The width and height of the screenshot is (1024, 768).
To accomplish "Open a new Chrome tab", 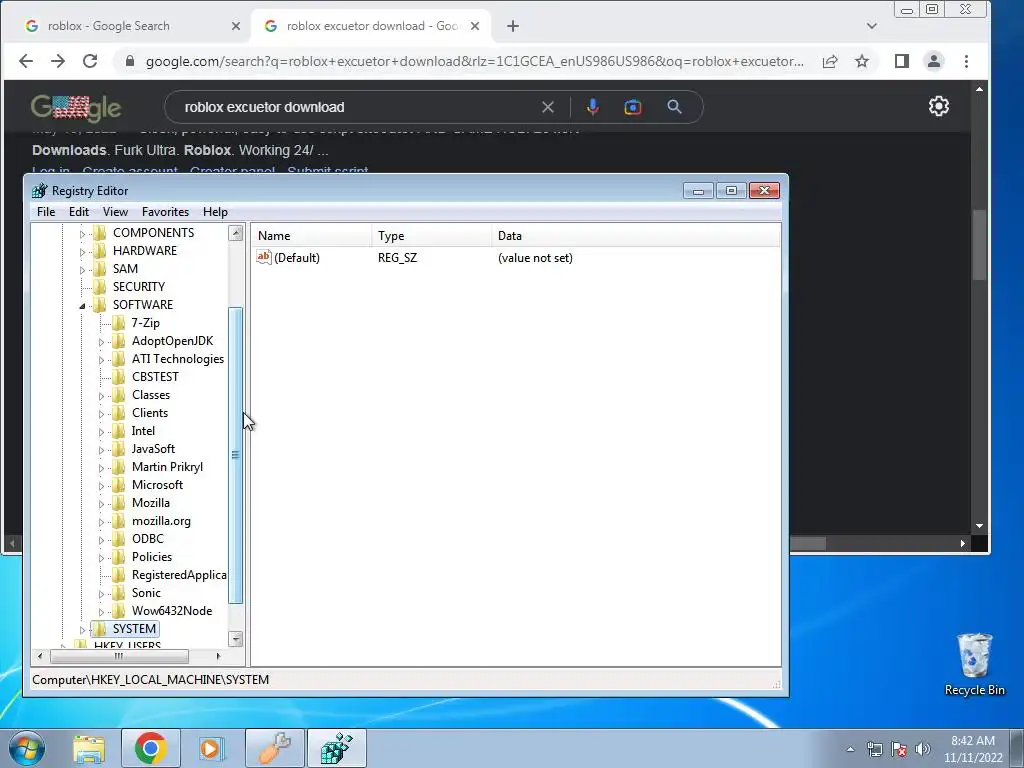I will click(513, 26).
